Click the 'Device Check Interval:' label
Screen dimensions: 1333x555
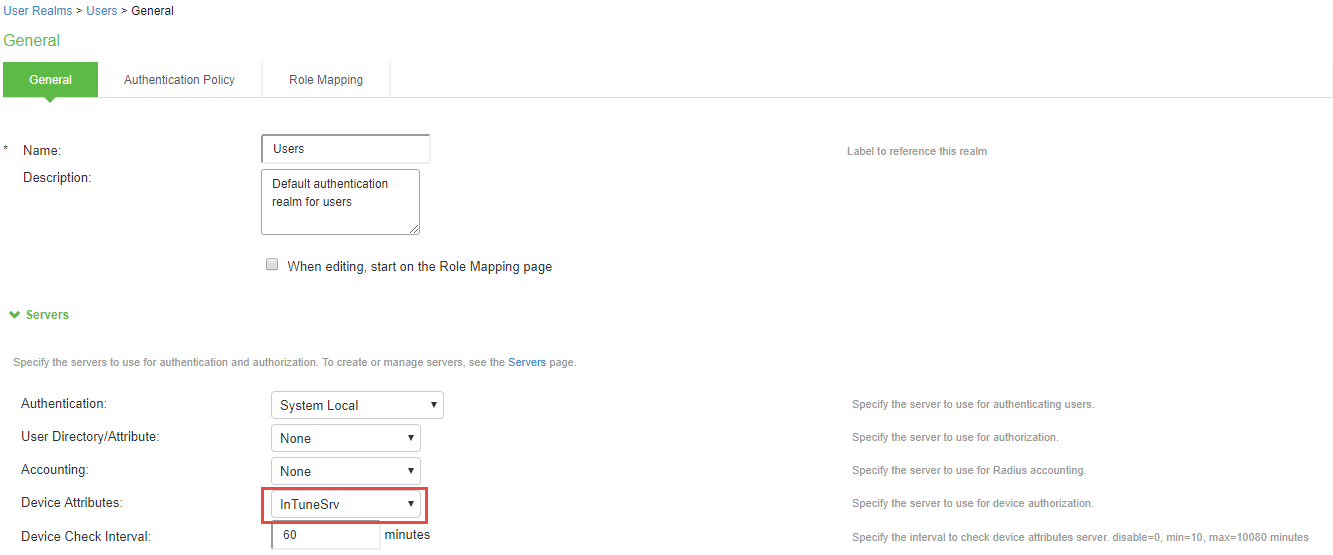[x=86, y=537]
